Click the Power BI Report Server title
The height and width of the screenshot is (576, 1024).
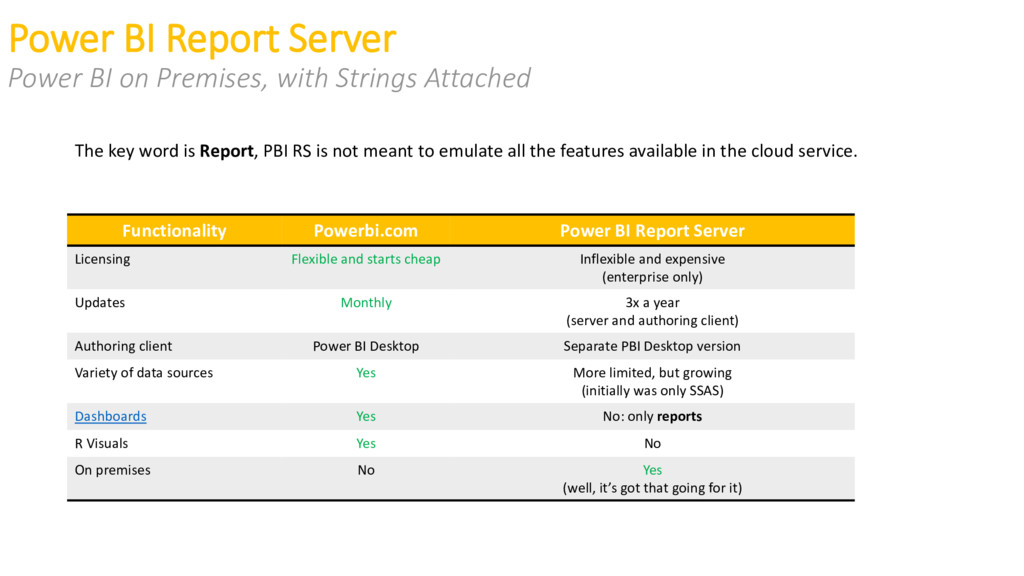[202, 39]
